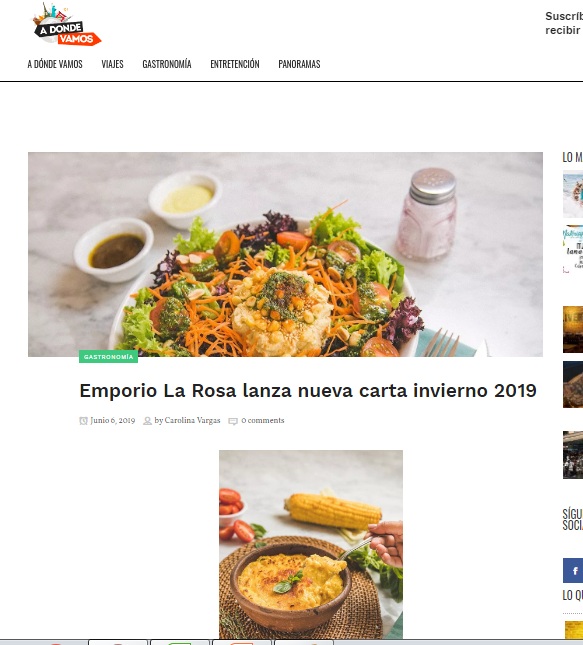Click the author icon before Carolina Vargas

coord(147,421)
